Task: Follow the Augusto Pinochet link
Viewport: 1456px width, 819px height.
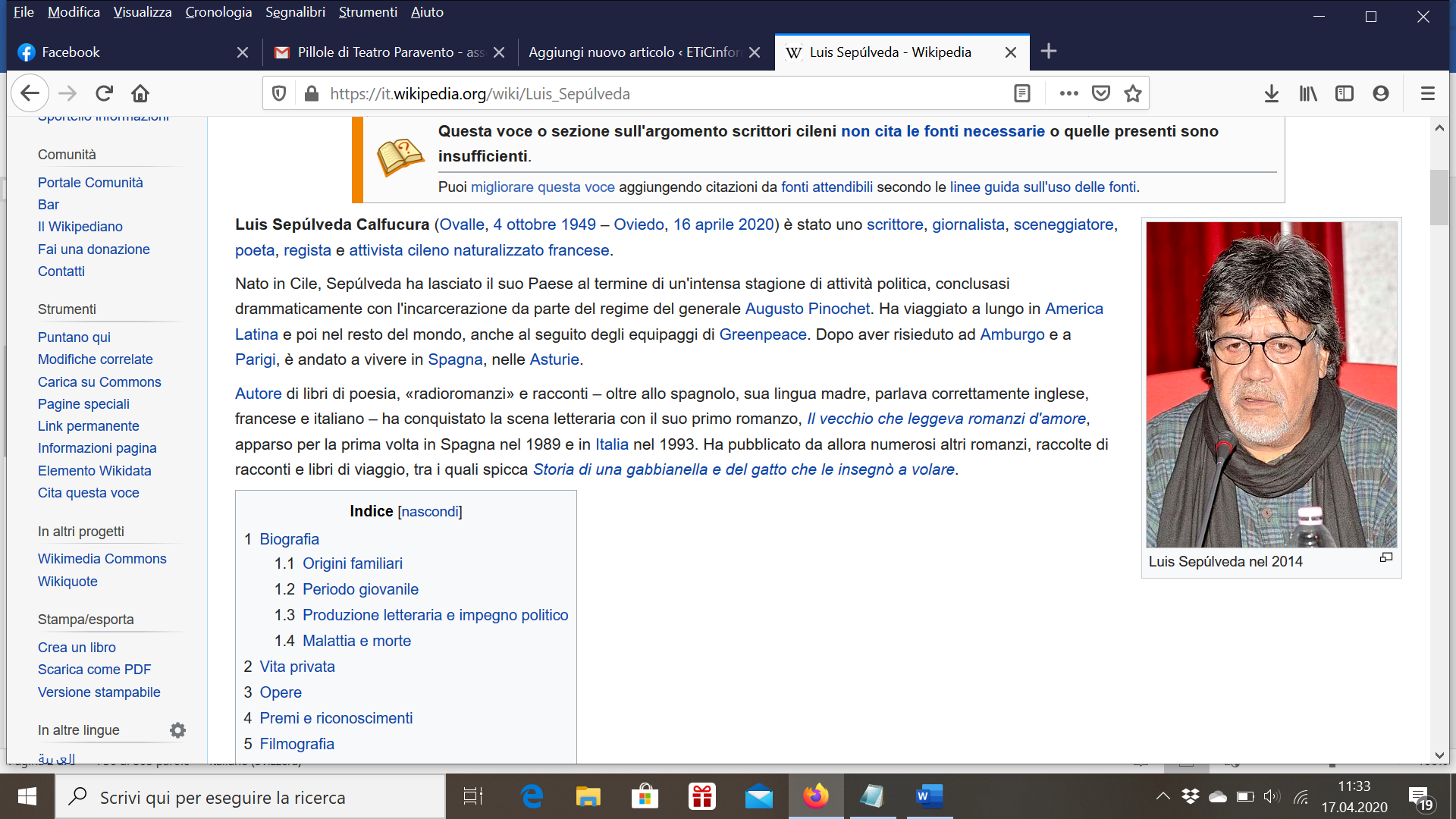Action: click(808, 309)
